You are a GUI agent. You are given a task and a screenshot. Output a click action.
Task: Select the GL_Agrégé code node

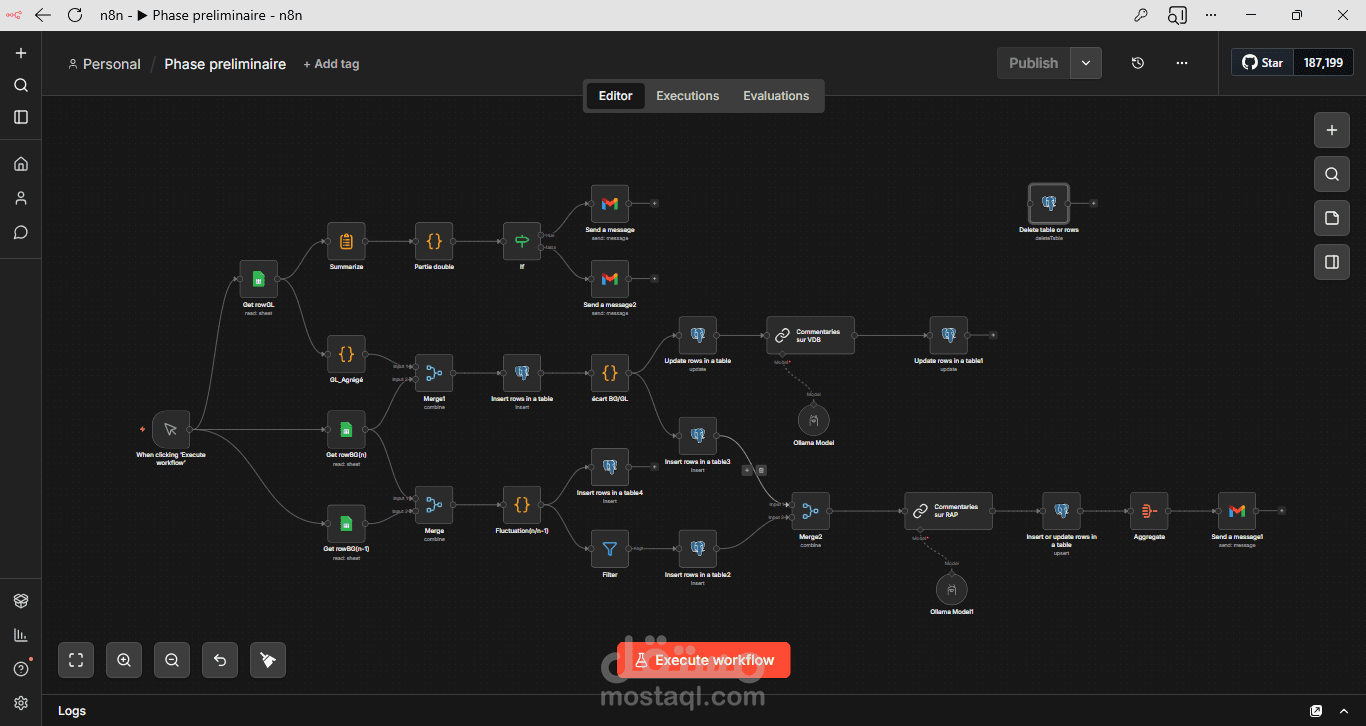pos(346,354)
